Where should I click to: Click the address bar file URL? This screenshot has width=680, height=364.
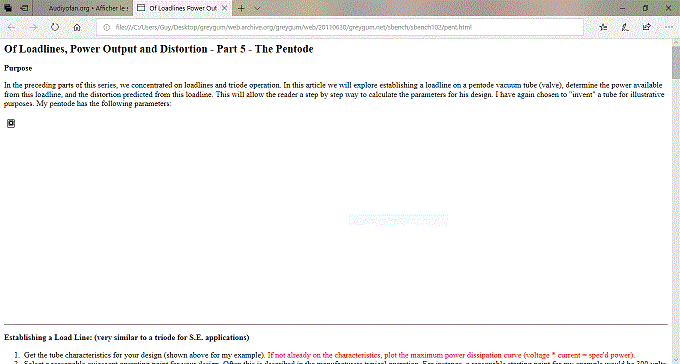(294, 27)
